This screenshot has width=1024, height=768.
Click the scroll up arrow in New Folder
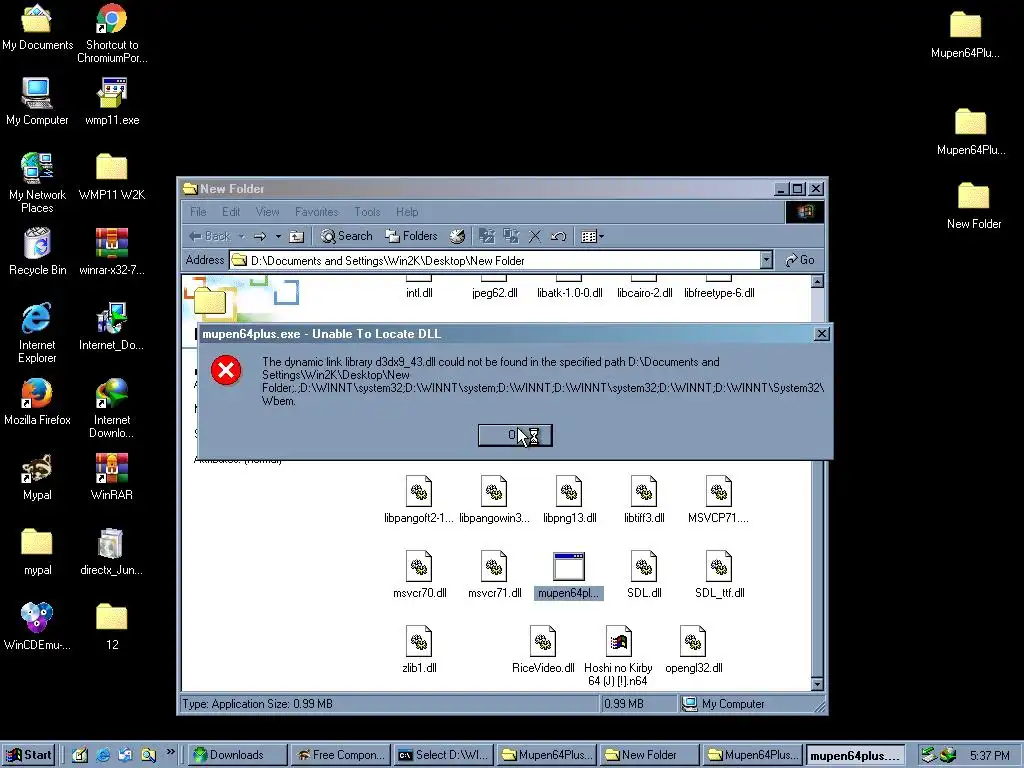pyautogui.click(x=816, y=281)
